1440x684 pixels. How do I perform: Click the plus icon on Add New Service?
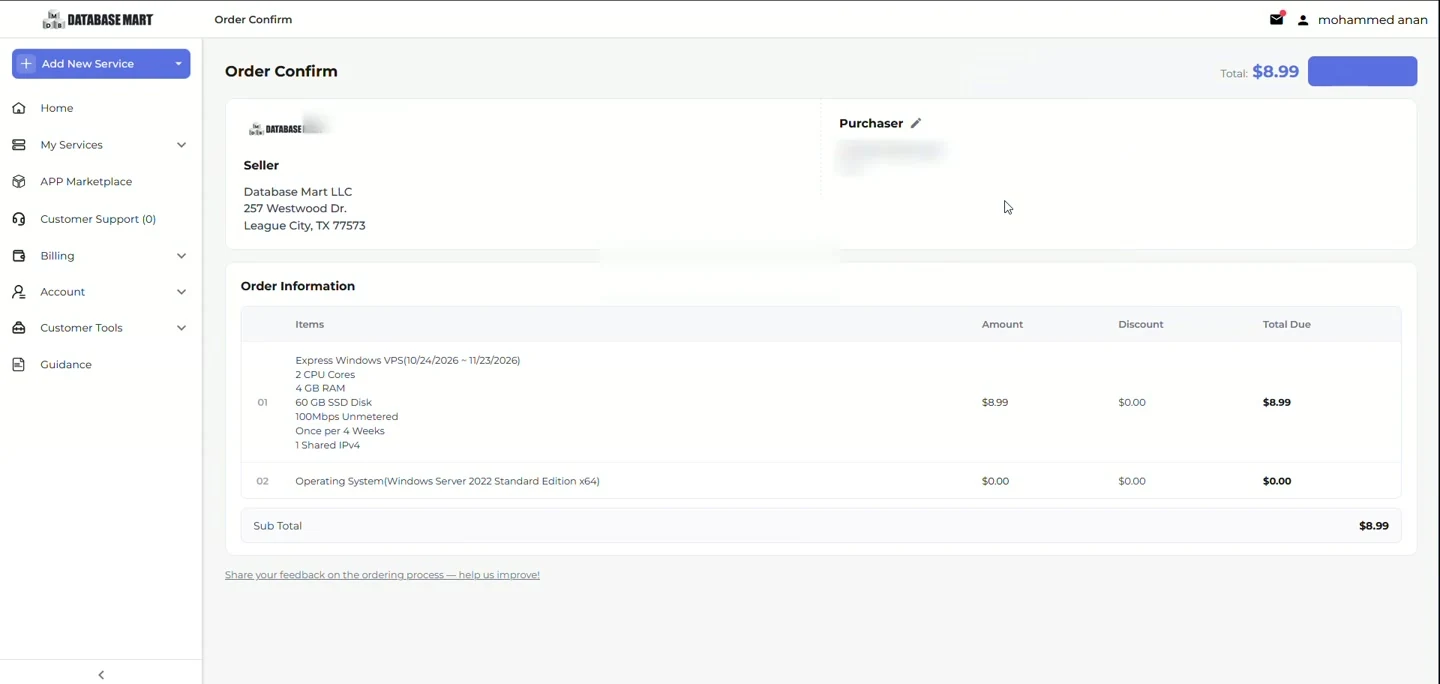26,63
